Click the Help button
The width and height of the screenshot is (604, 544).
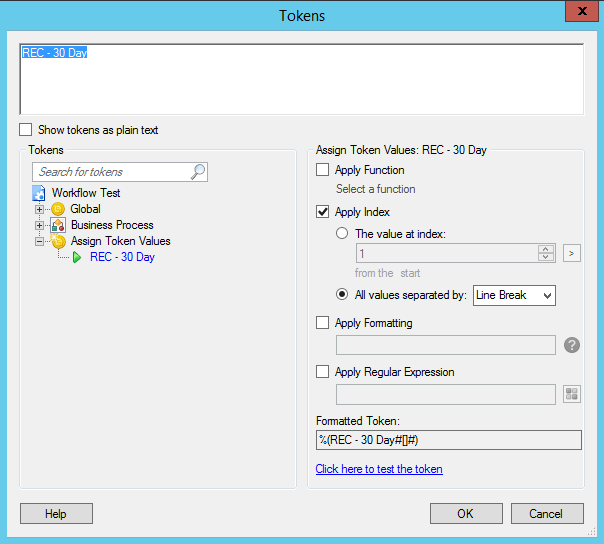tap(56, 514)
